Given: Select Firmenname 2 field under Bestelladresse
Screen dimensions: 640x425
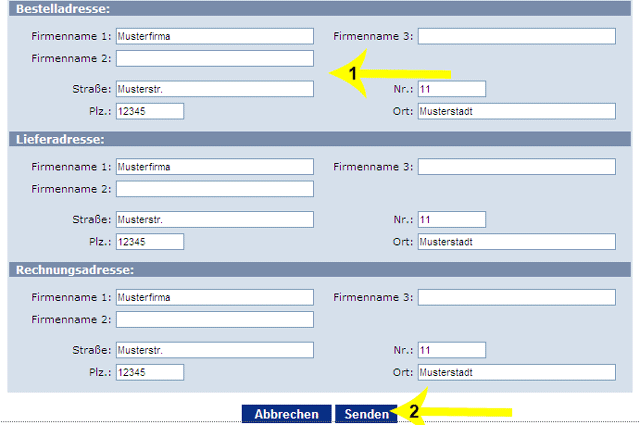Looking at the screenshot, I should coord(215,58).
